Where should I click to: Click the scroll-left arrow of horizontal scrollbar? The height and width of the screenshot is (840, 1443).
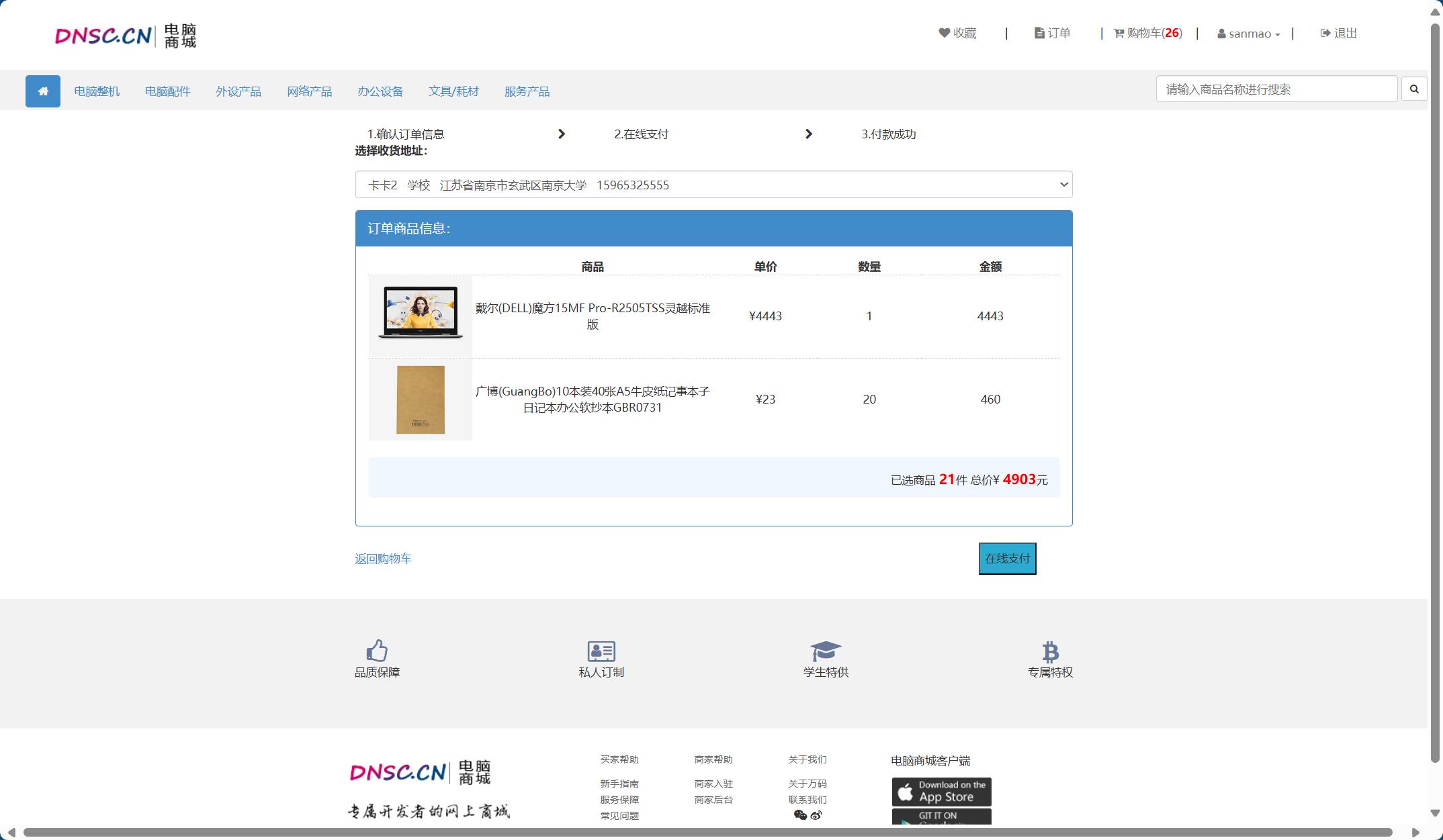click(x=11, y=833)
